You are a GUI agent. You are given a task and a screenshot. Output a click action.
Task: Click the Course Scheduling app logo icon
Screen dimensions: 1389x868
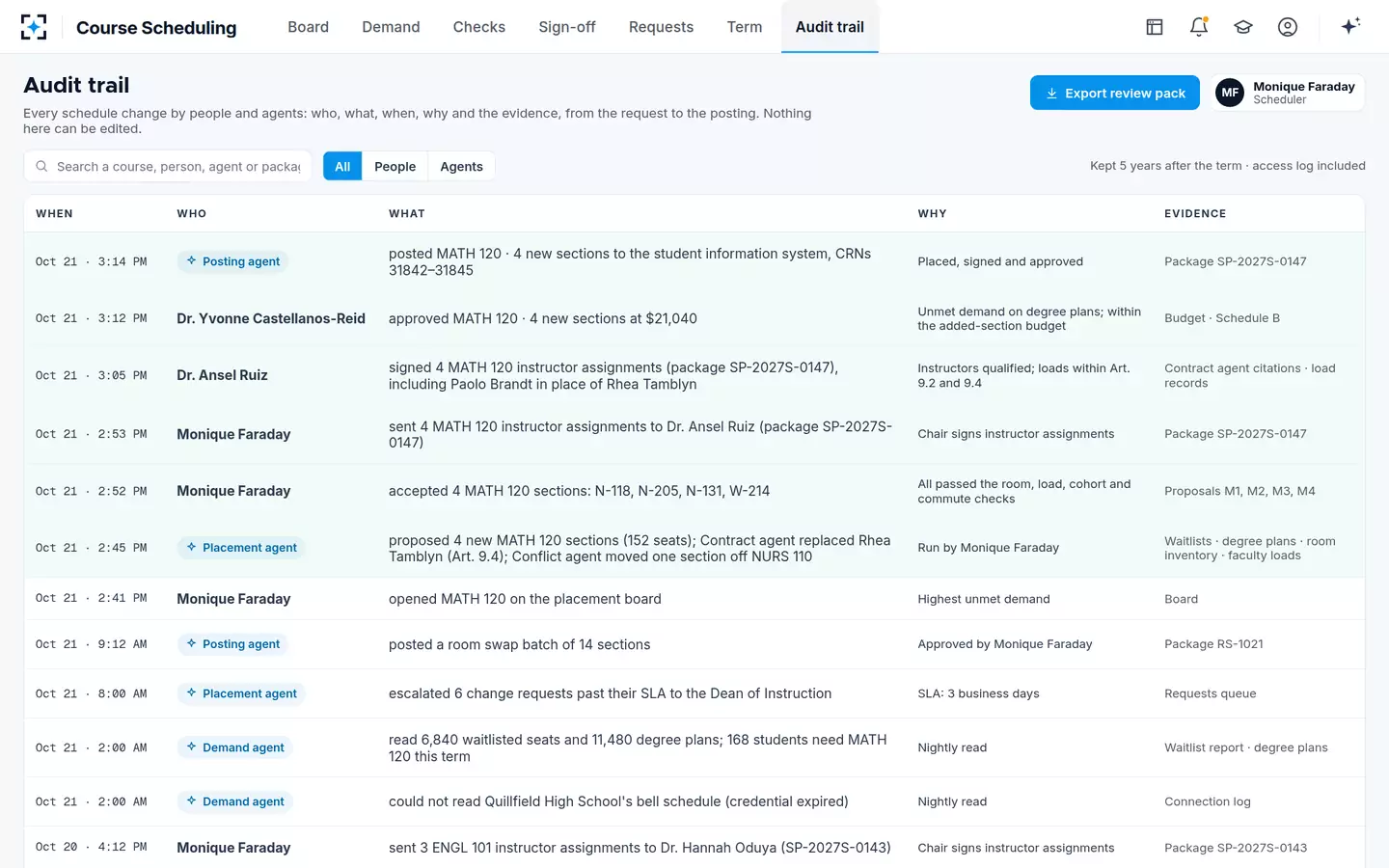(34, 27)
